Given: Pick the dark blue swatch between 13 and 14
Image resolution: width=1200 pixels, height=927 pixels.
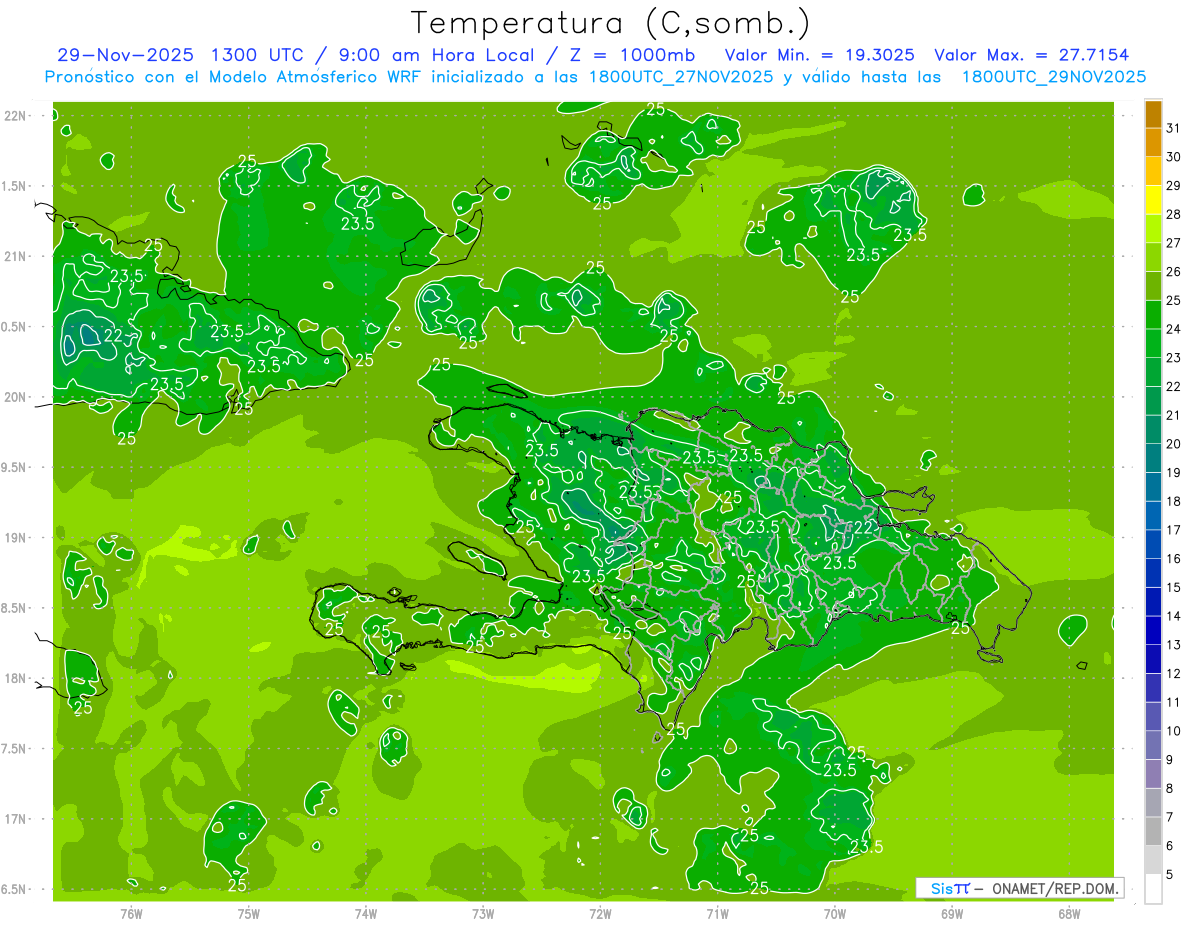Looking at the screenshot, I should [1153, 630].
